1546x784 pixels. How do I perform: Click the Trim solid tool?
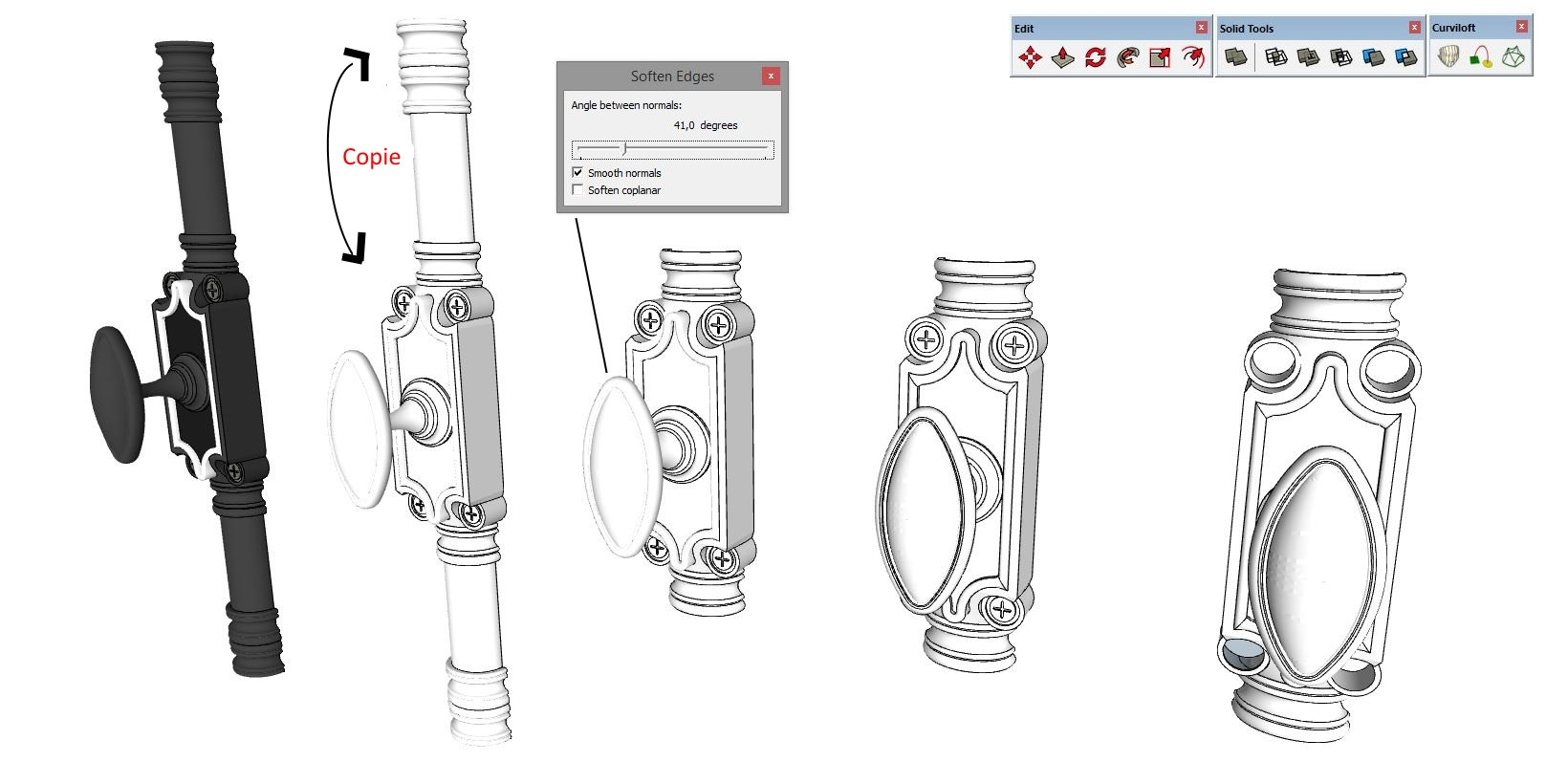pos(1373,58)
